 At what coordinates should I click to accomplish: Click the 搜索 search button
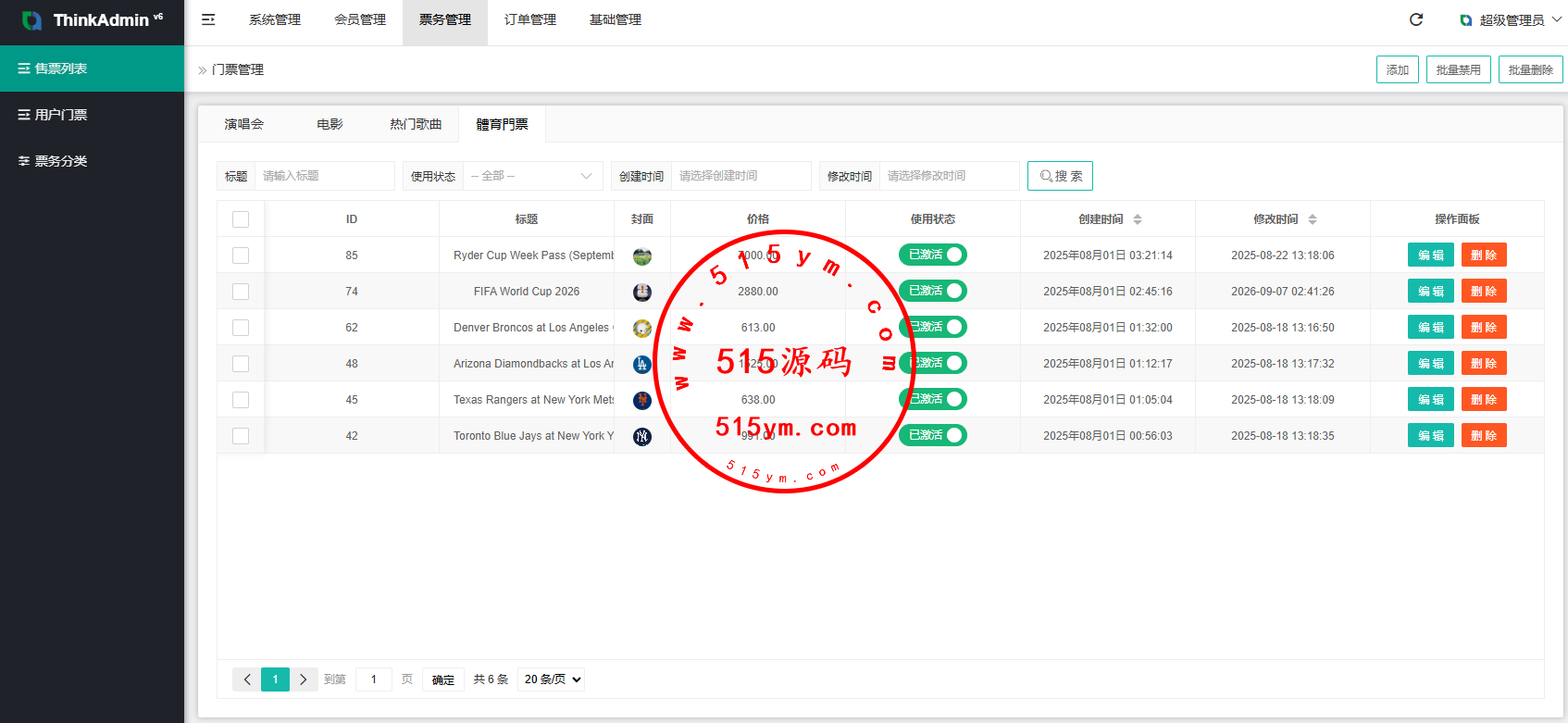1060,176
